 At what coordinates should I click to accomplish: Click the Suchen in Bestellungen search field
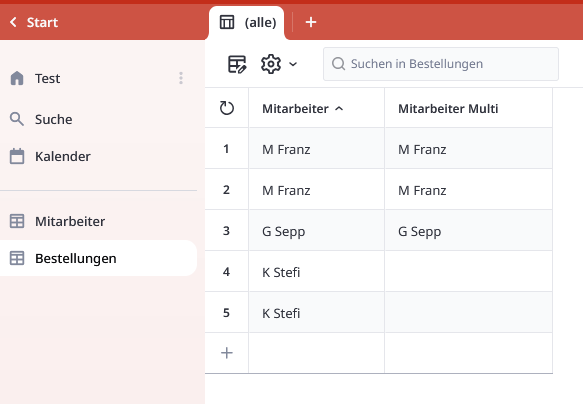[441, 64]
